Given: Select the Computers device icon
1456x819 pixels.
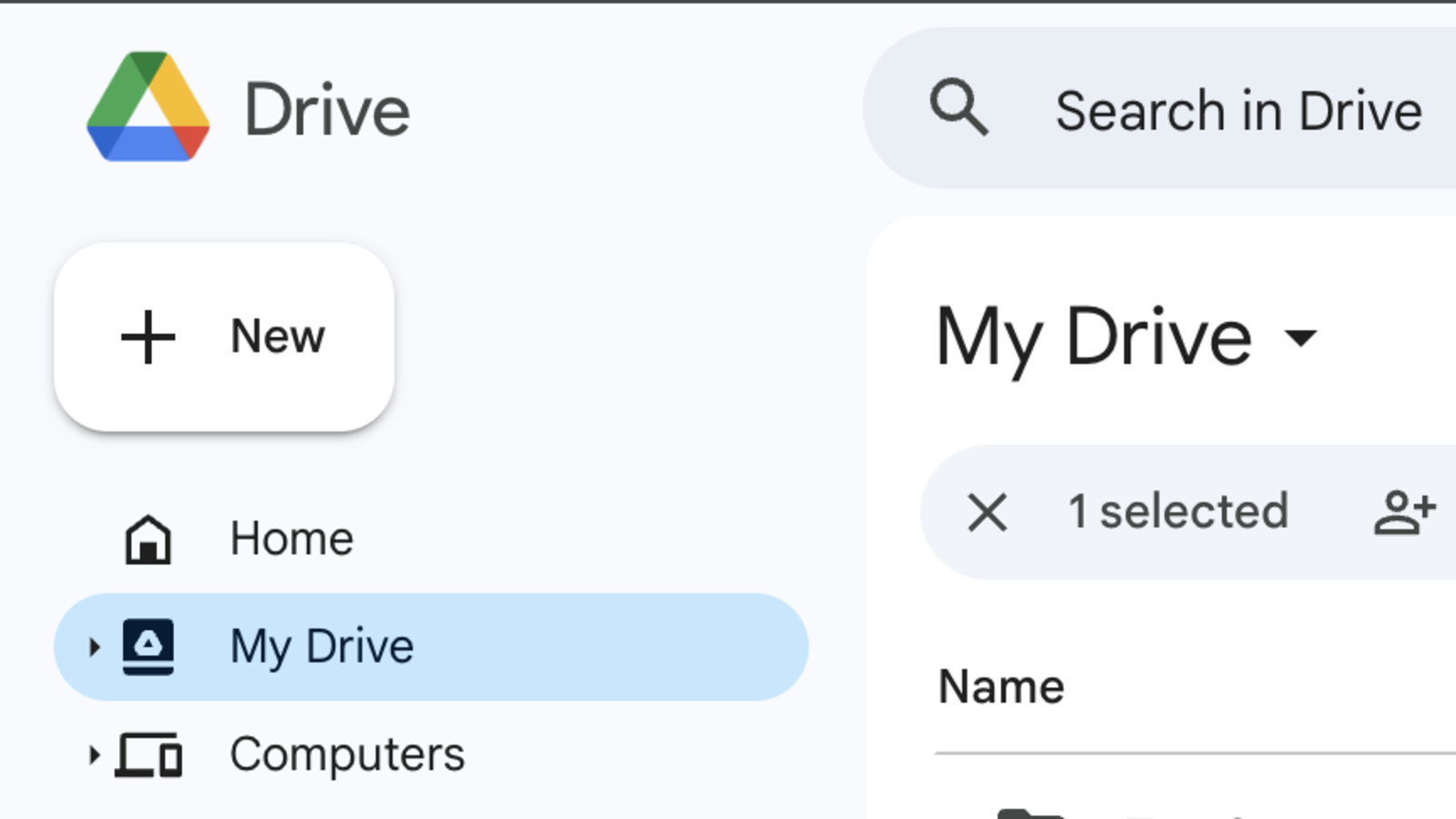Looking at the screenshot, I should point(149,755).
